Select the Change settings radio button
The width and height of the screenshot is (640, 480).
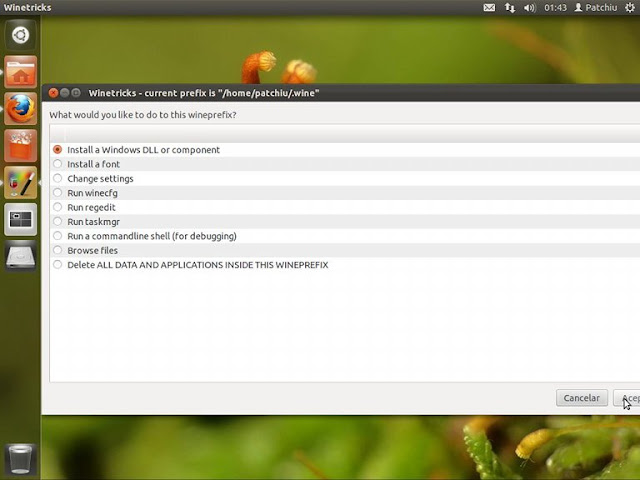point(57,178)
